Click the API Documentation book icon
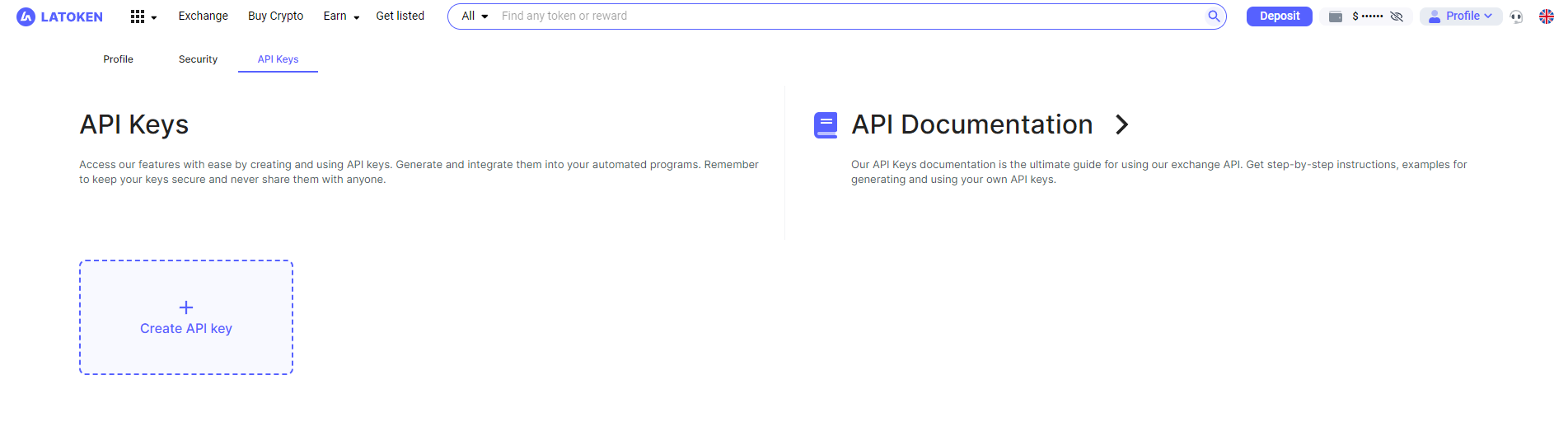 [x=826, y=124]
